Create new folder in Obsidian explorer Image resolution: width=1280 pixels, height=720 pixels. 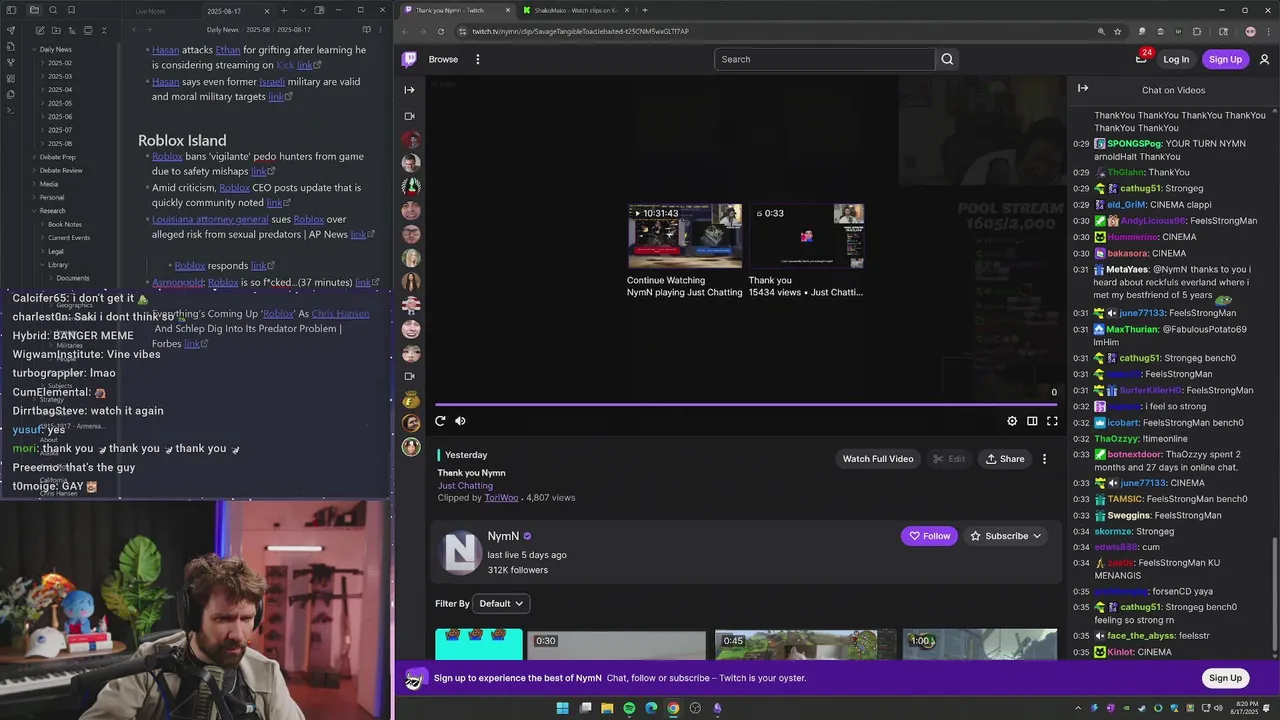coord(55,30)
